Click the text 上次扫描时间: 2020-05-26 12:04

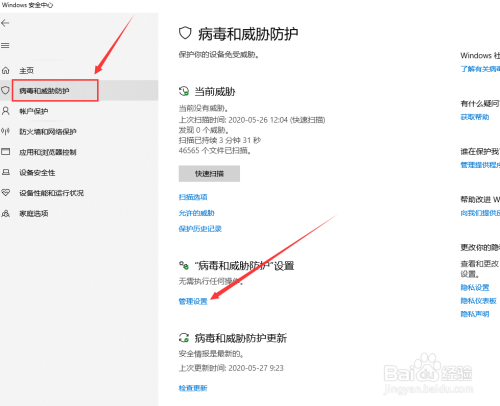tap(233, 120)
